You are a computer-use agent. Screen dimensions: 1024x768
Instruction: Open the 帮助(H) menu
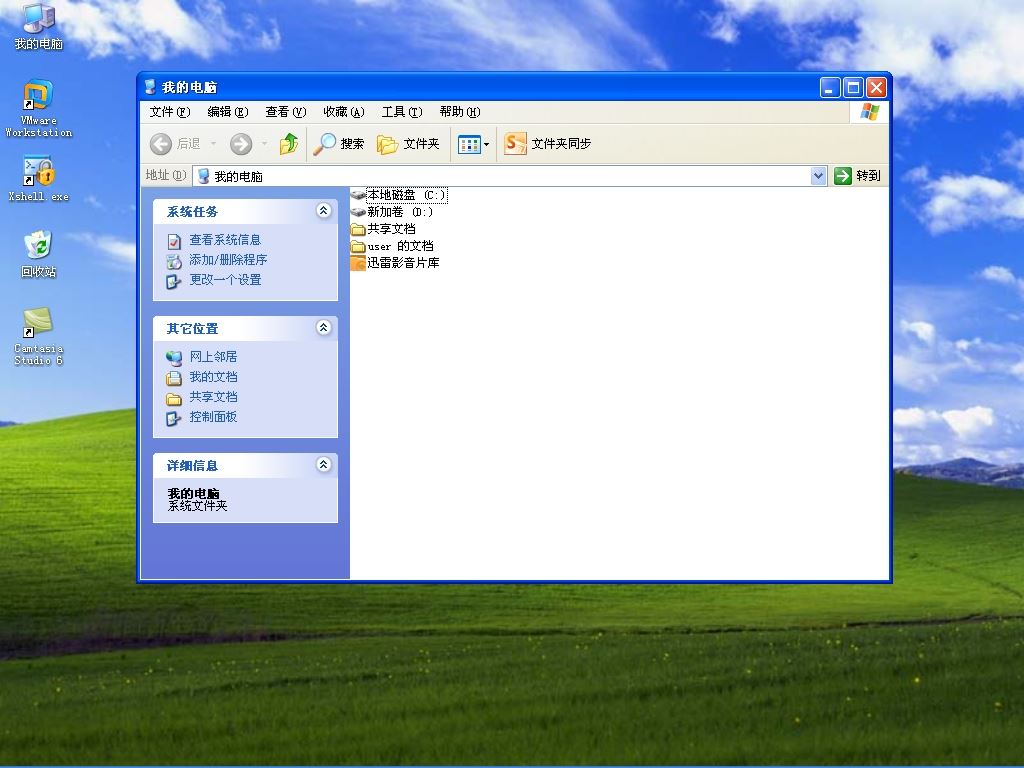pyautogui.click(x=460, y=112)
